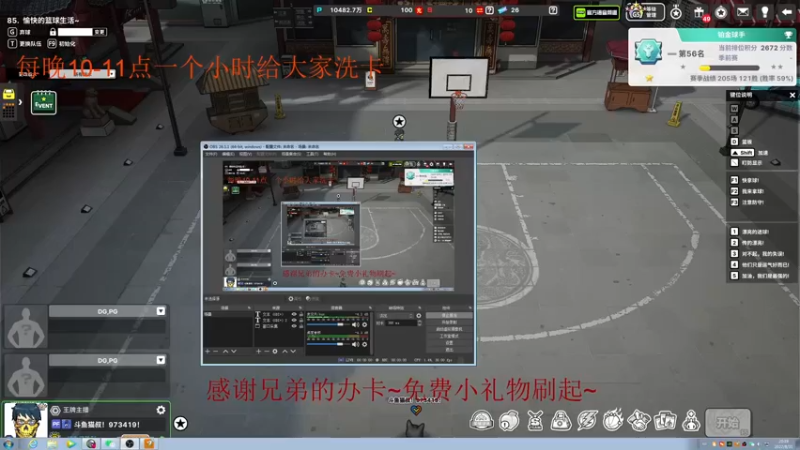Open gear settings of second OBS mixer channel
Screen dimensions: 800x450
pyautogui.click(x=365, y=344)
